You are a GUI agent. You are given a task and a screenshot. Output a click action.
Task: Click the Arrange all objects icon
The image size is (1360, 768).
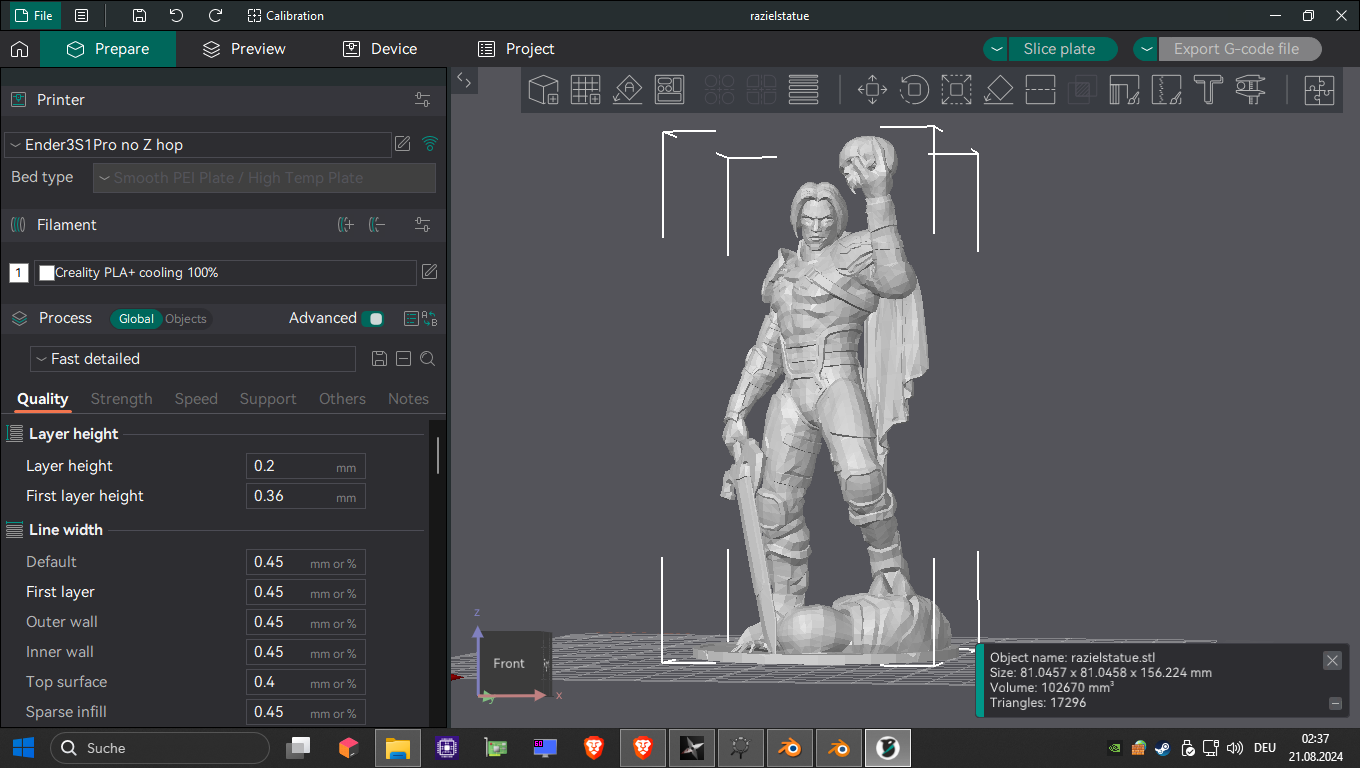pyautogui.click(x=669, y=90)
